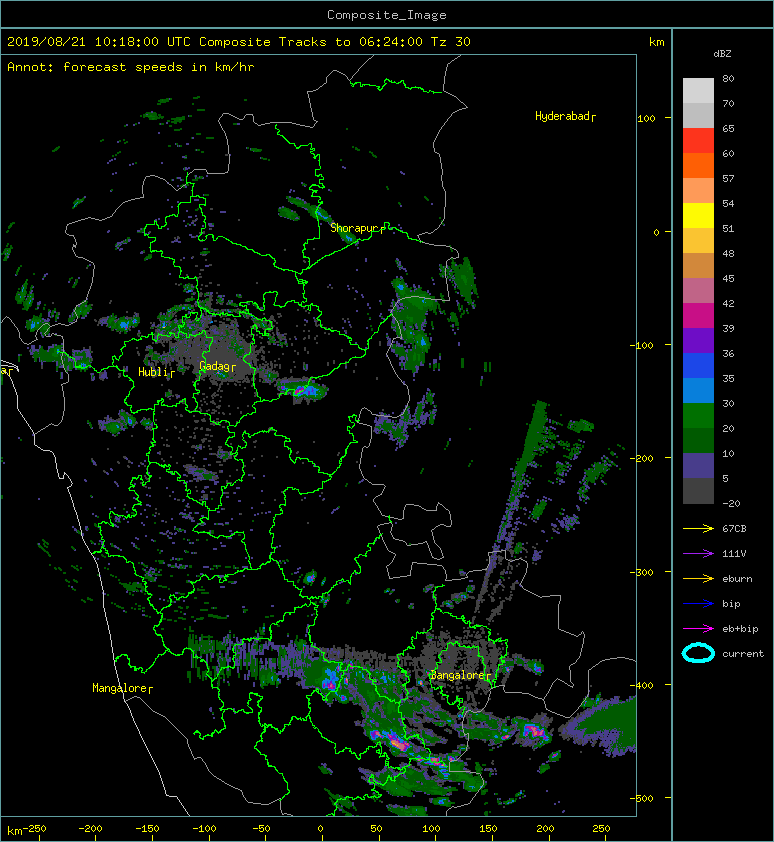Click the -50 tick on horizontal axis
774x842 pixels.
coord(262,829)
